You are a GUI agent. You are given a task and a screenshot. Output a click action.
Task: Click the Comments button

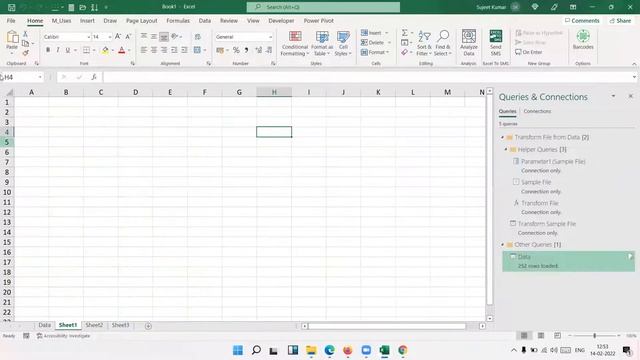[582, 20]
